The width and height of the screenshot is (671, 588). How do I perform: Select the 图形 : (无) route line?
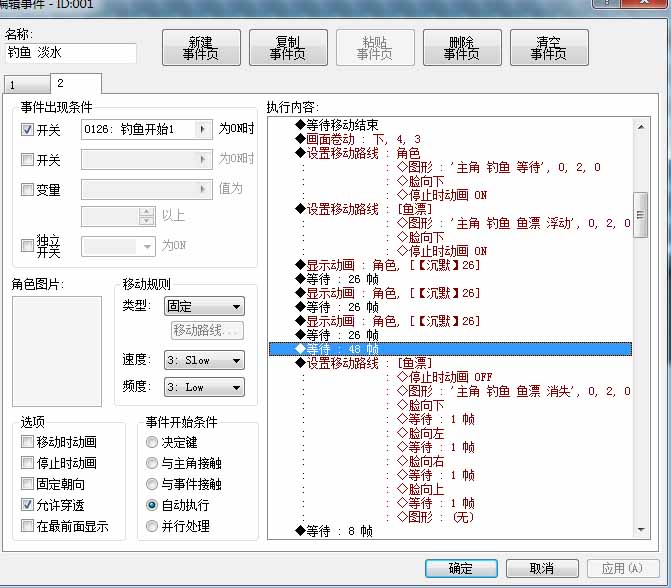coord(435,517)
